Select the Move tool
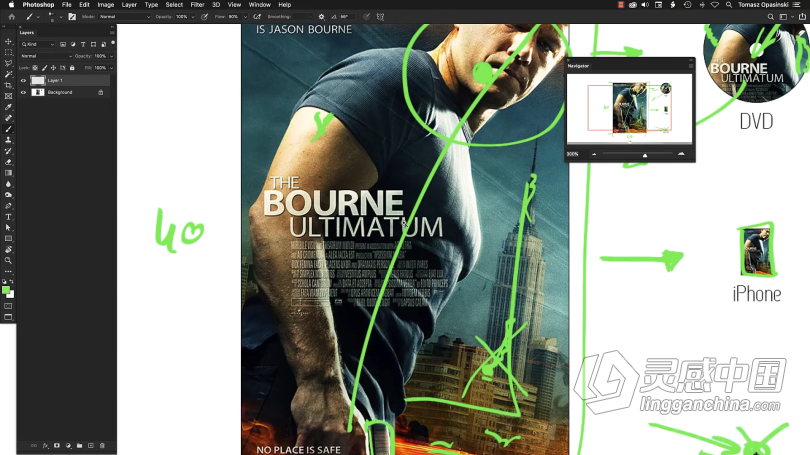The height and width of the screenshot is (455, 810). [8, 41]
